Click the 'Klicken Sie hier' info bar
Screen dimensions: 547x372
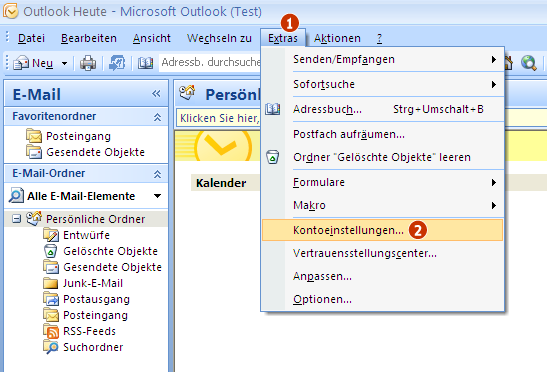(219, 118)
